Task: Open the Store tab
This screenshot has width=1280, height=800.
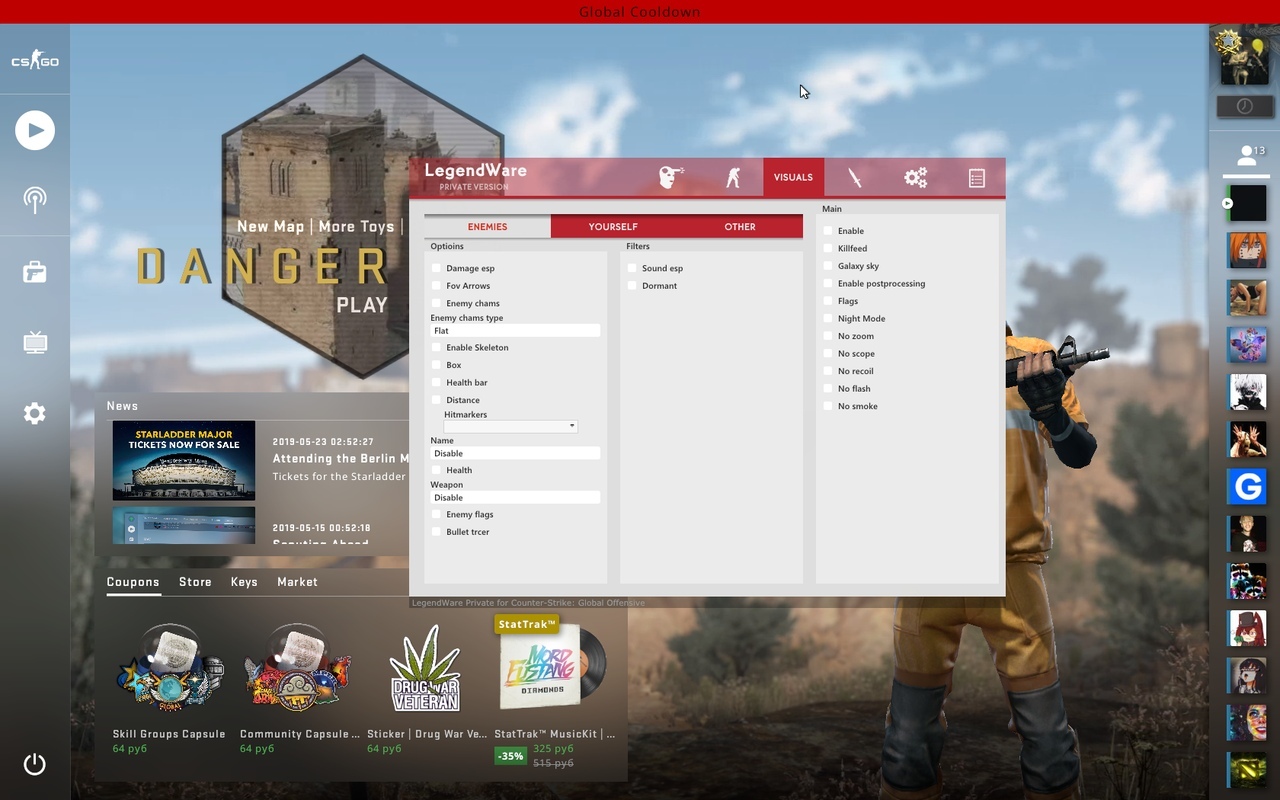Action: pos(195,582)
